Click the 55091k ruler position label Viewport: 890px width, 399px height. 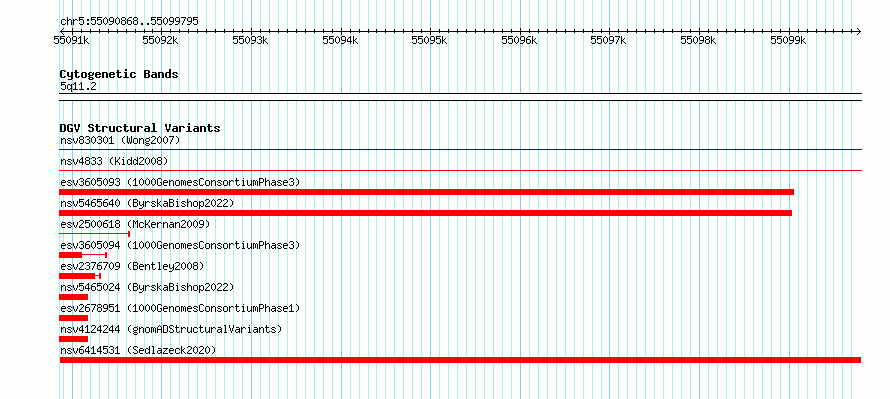coord(72,40)
